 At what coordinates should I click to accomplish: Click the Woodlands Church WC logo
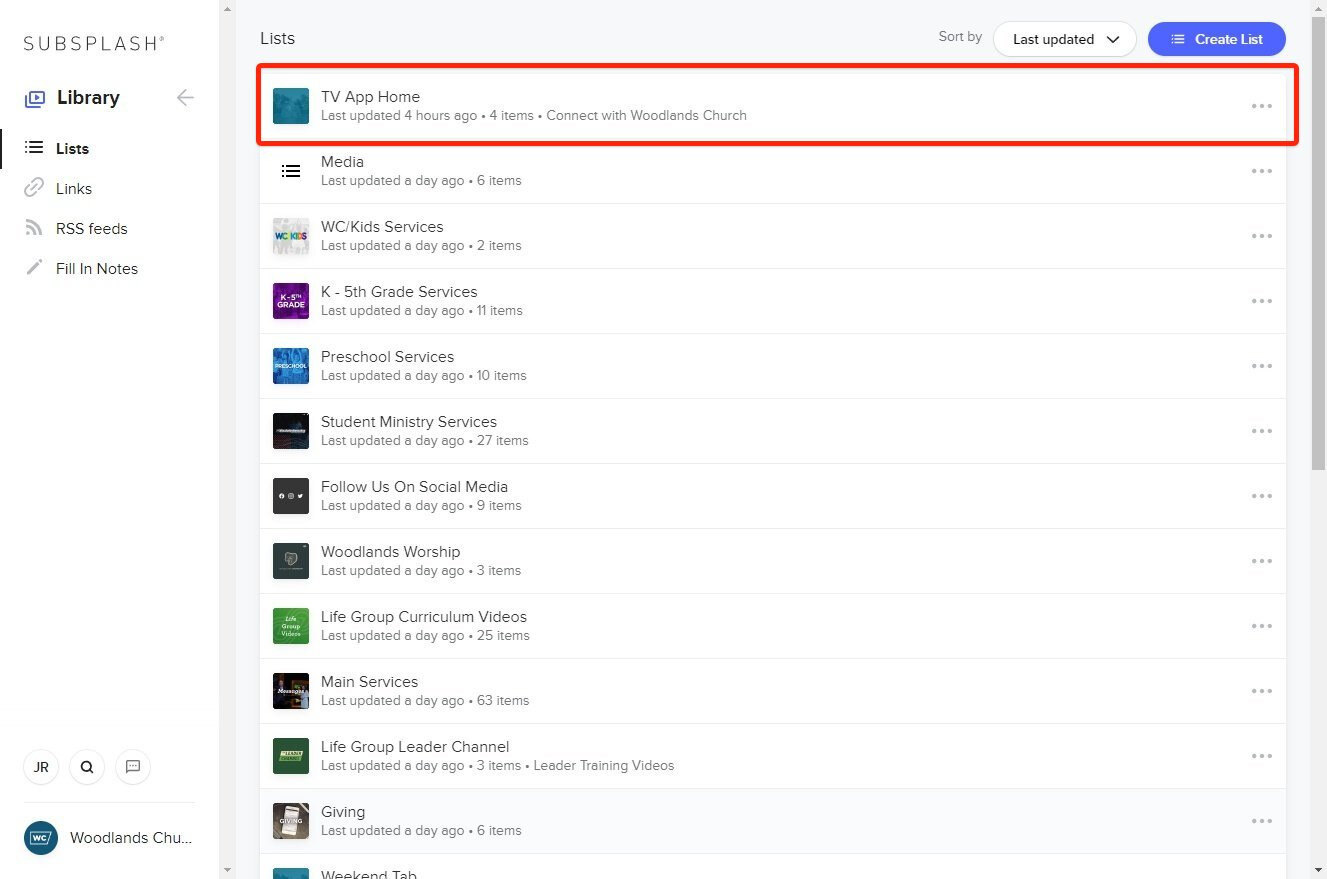tap(41, 838)
